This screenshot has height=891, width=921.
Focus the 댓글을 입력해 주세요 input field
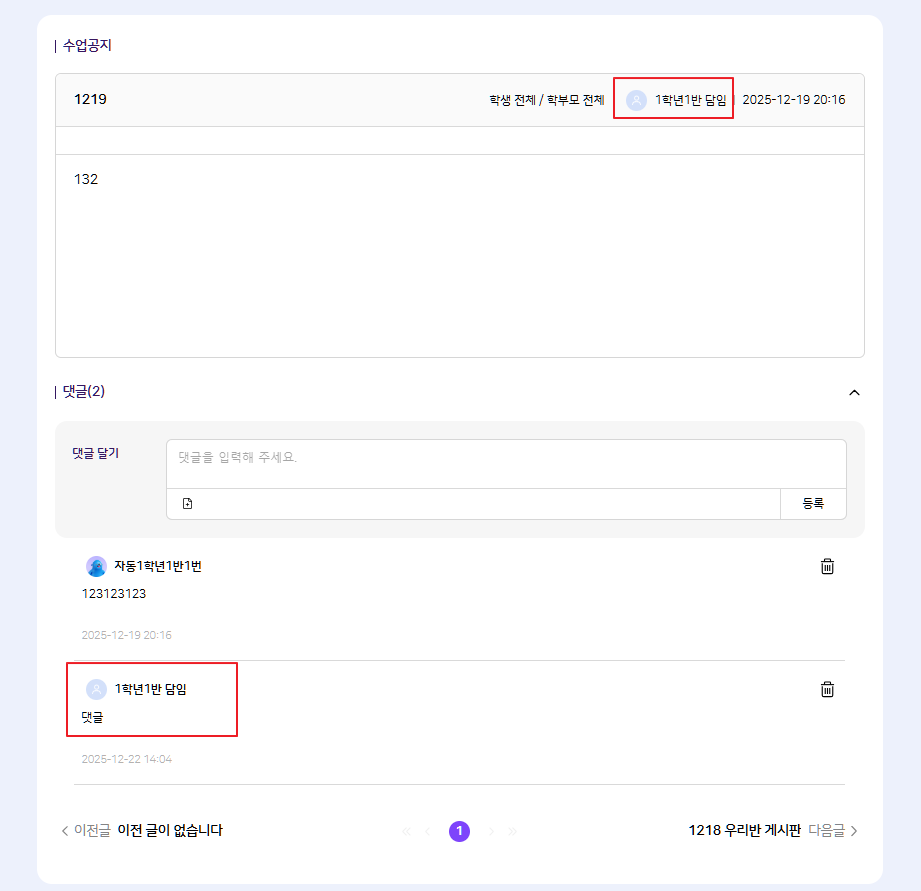[505, 464]
